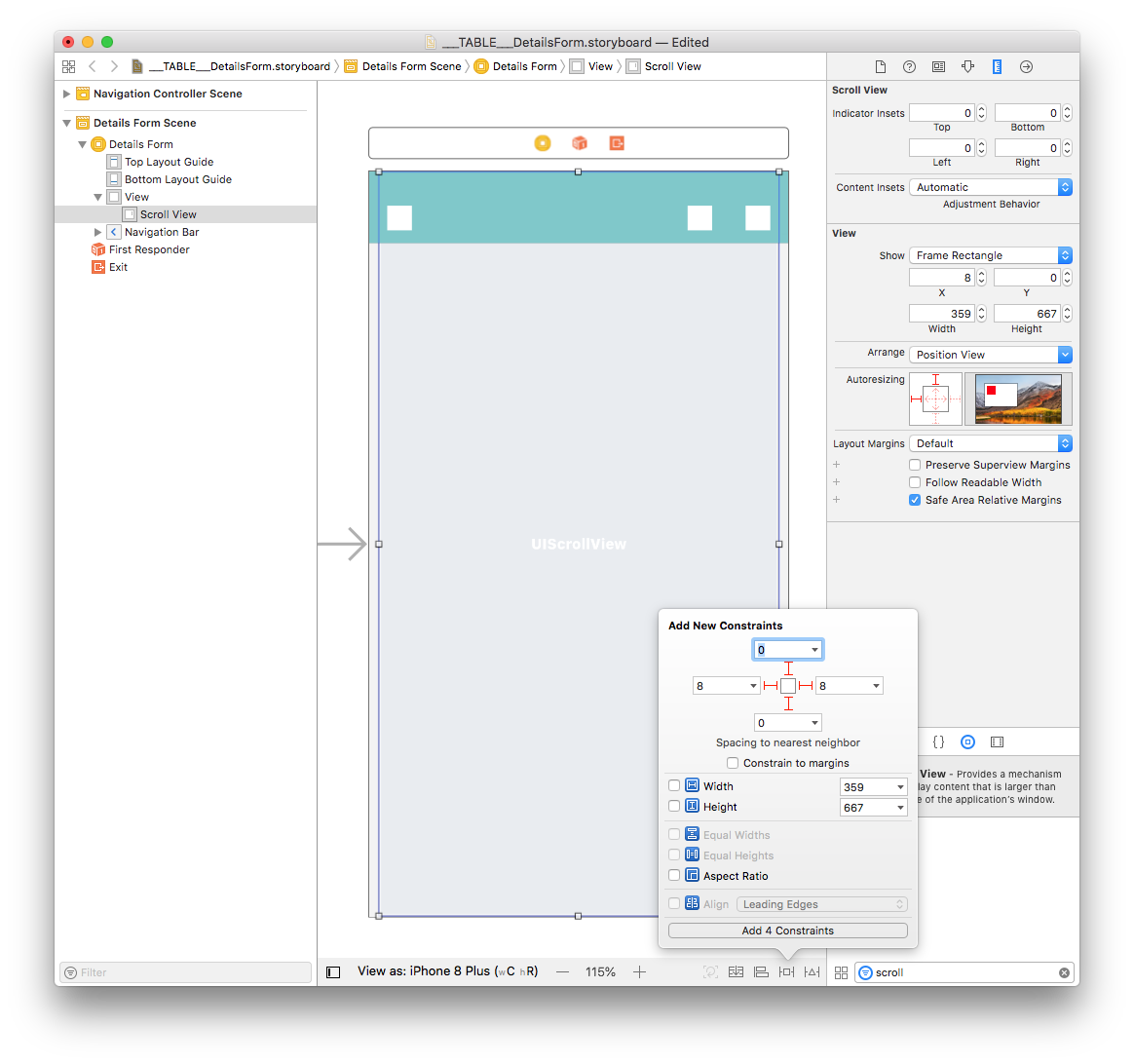This screenshot has height=1064, width=1134.
Task: Open the Identity inspector
Action: (x=939, y=66)
